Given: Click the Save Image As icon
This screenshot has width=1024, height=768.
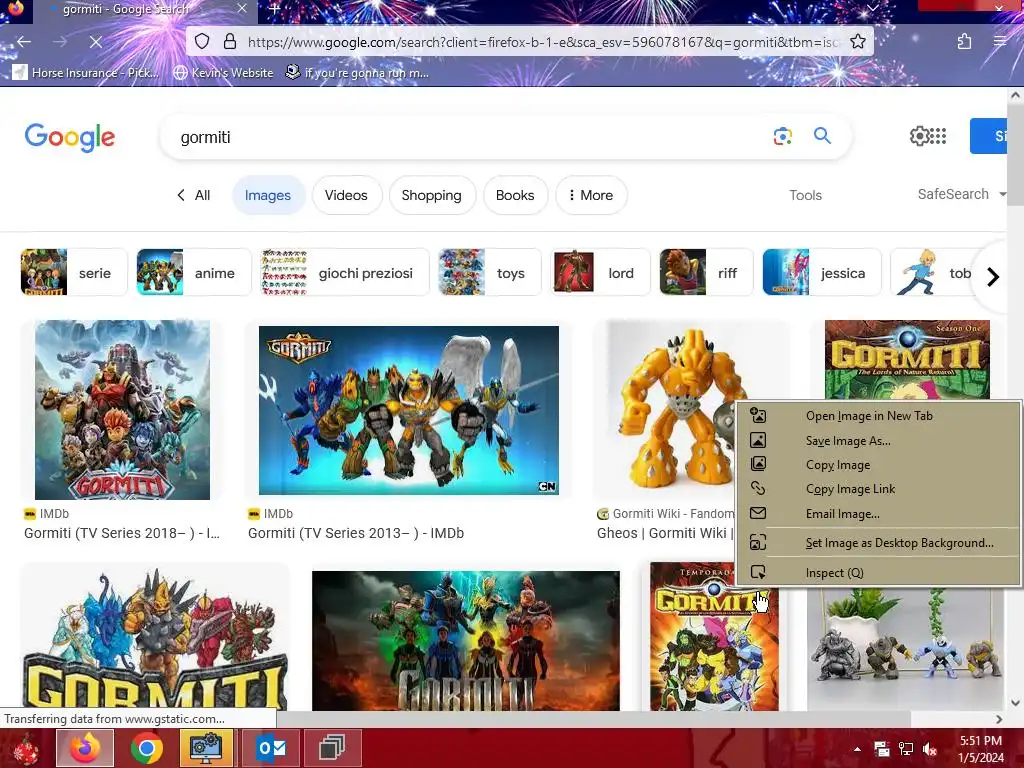Looking at the screenshot, I should [758, 440].
